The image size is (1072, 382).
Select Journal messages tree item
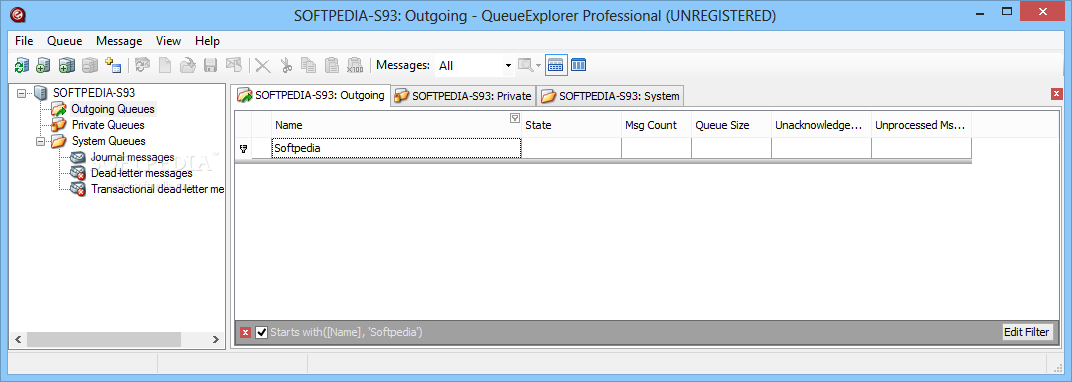(133, 158)
